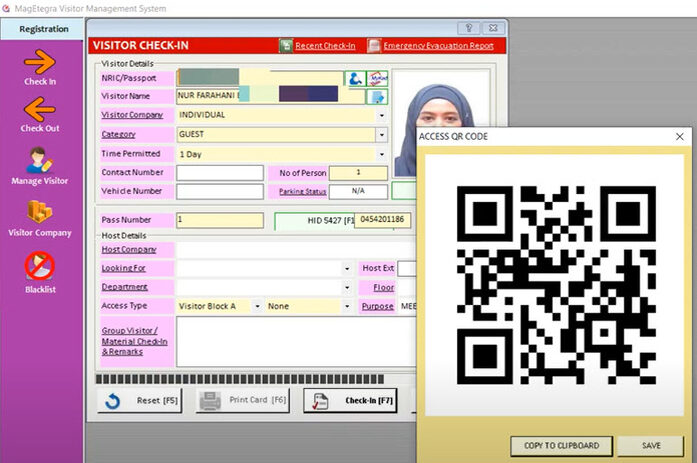Click the Floor link

tap(384, 287)
